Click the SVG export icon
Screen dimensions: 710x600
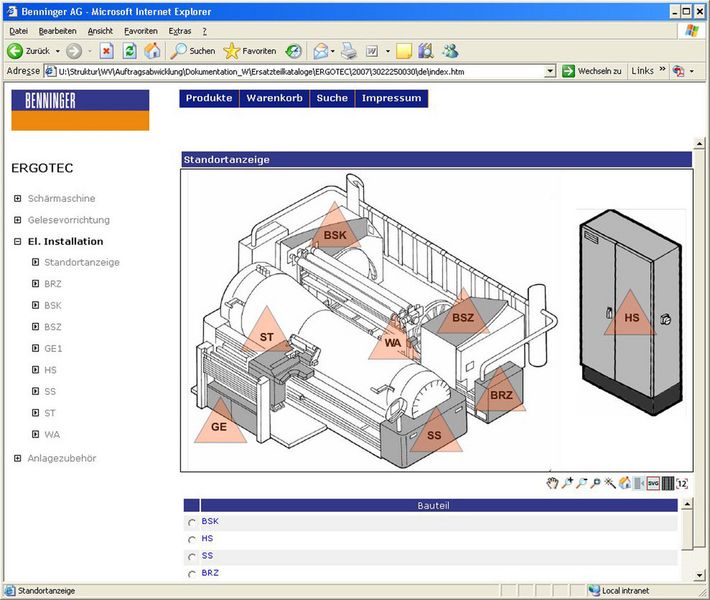coord(653,483)
